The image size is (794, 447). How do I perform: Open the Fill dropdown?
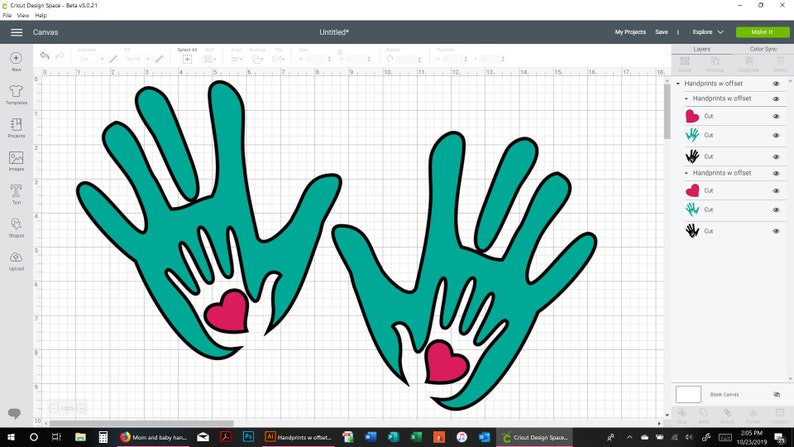point(138,59)
